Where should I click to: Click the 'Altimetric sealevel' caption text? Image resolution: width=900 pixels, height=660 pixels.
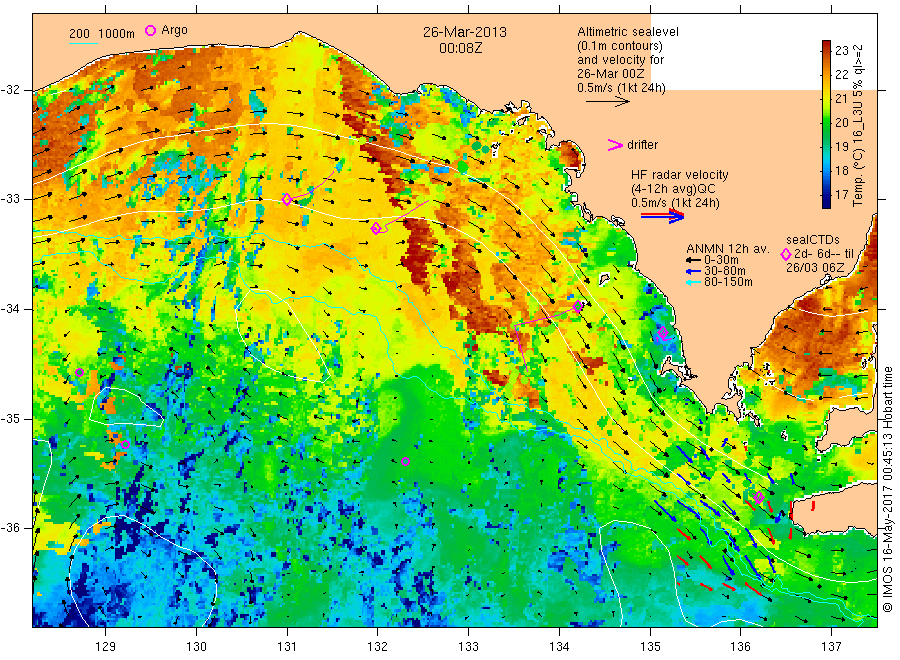628,32
